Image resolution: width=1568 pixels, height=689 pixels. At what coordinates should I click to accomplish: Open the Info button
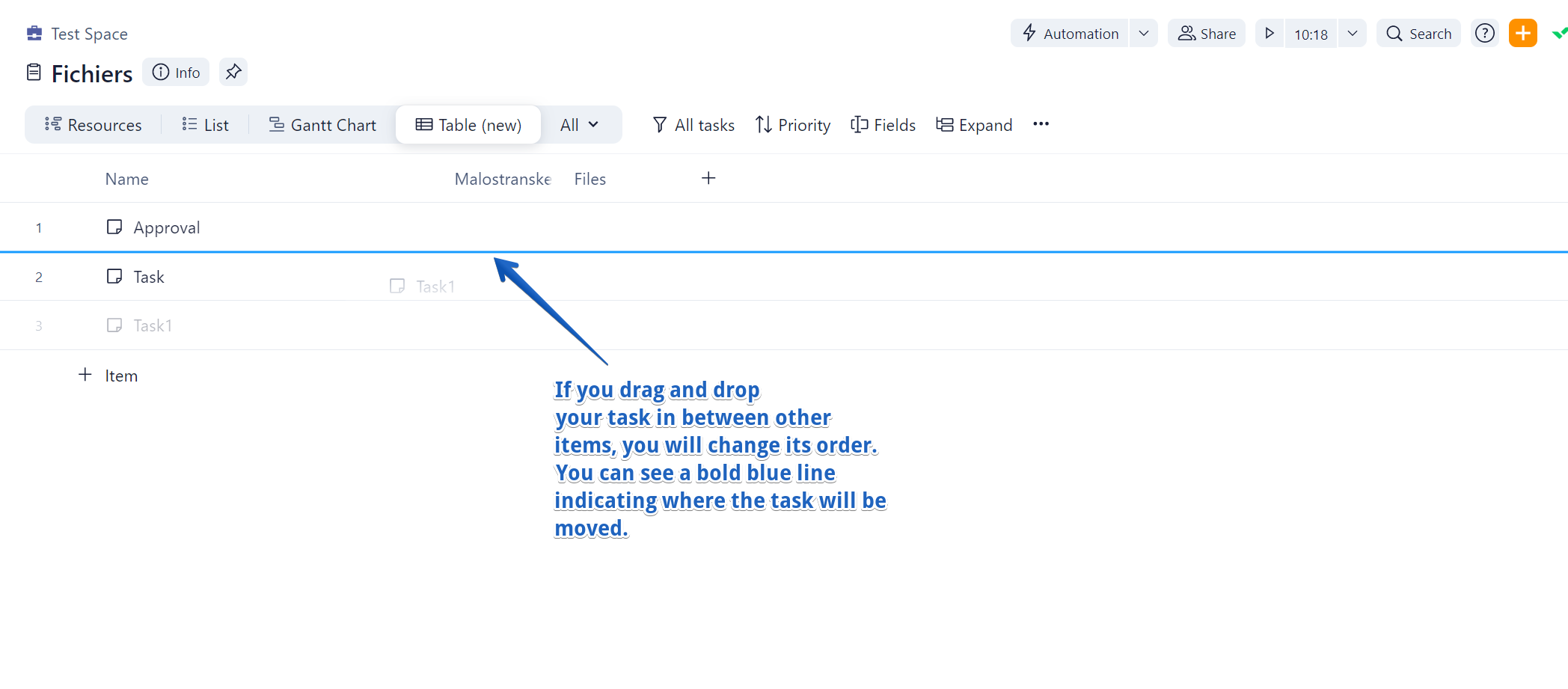click(x=176, y=73)
